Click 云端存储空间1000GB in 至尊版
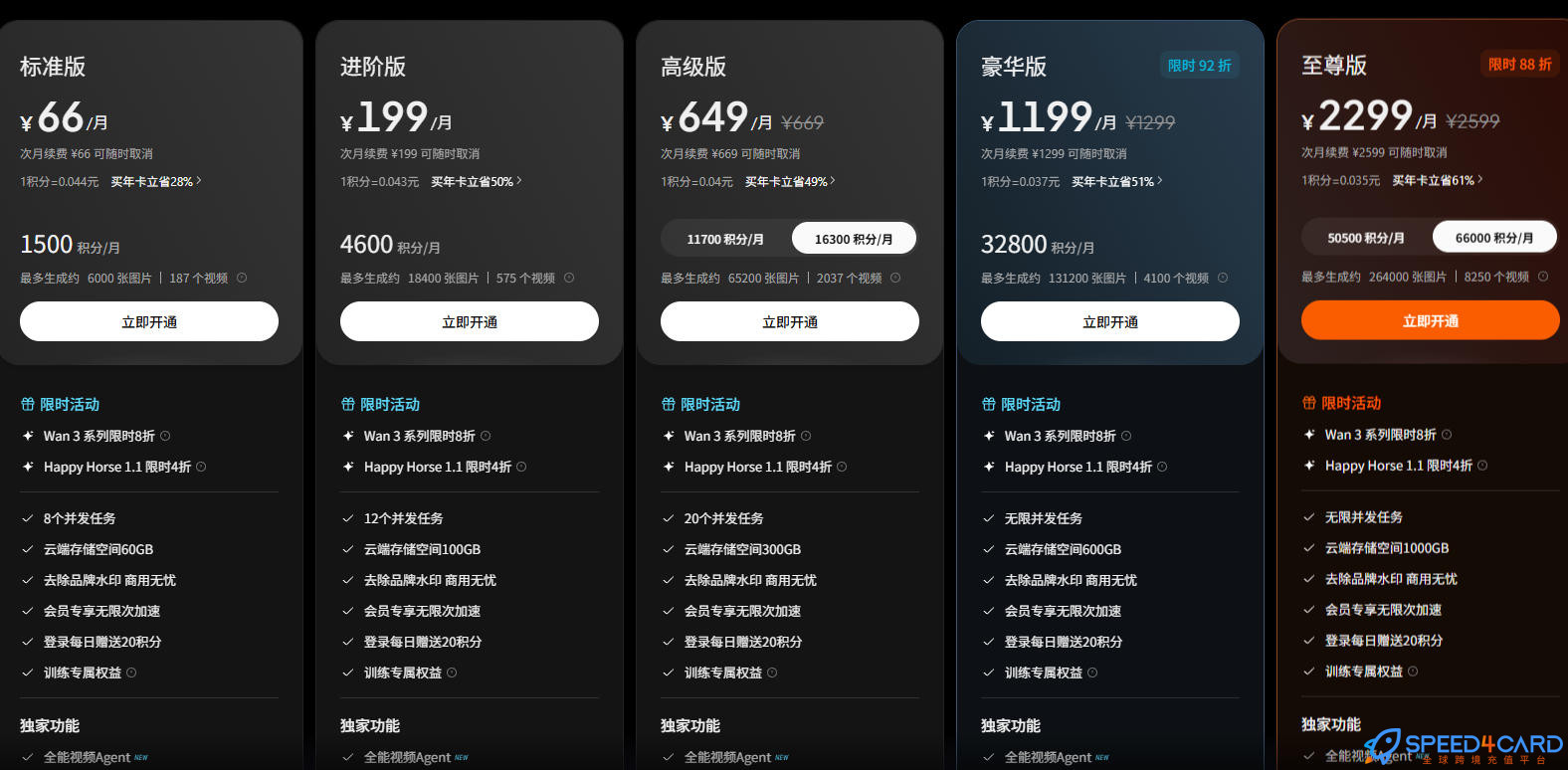The width and height of the screenshot is (1568, 770). 1387,548
